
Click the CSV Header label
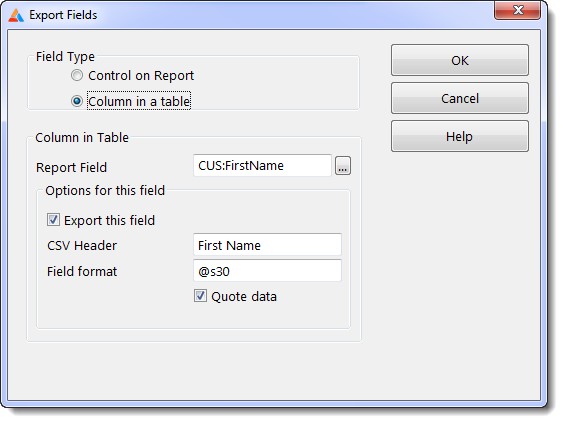82,246
